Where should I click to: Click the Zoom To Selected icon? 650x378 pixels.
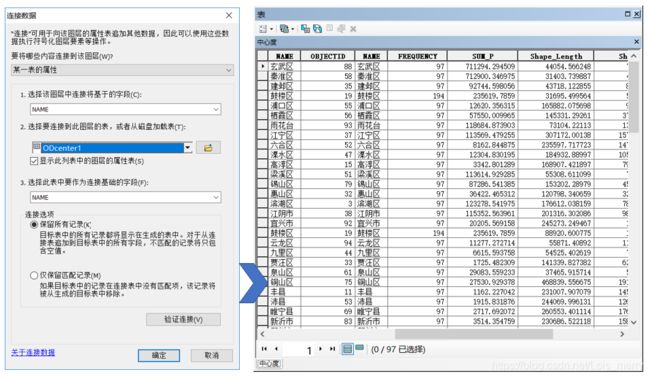tap(341, 29)
